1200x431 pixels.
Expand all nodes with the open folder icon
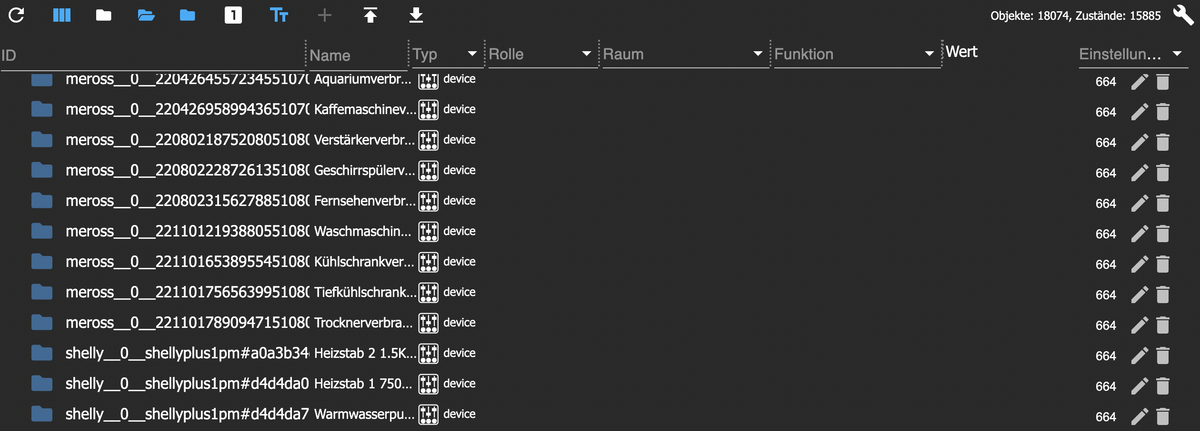146,15
